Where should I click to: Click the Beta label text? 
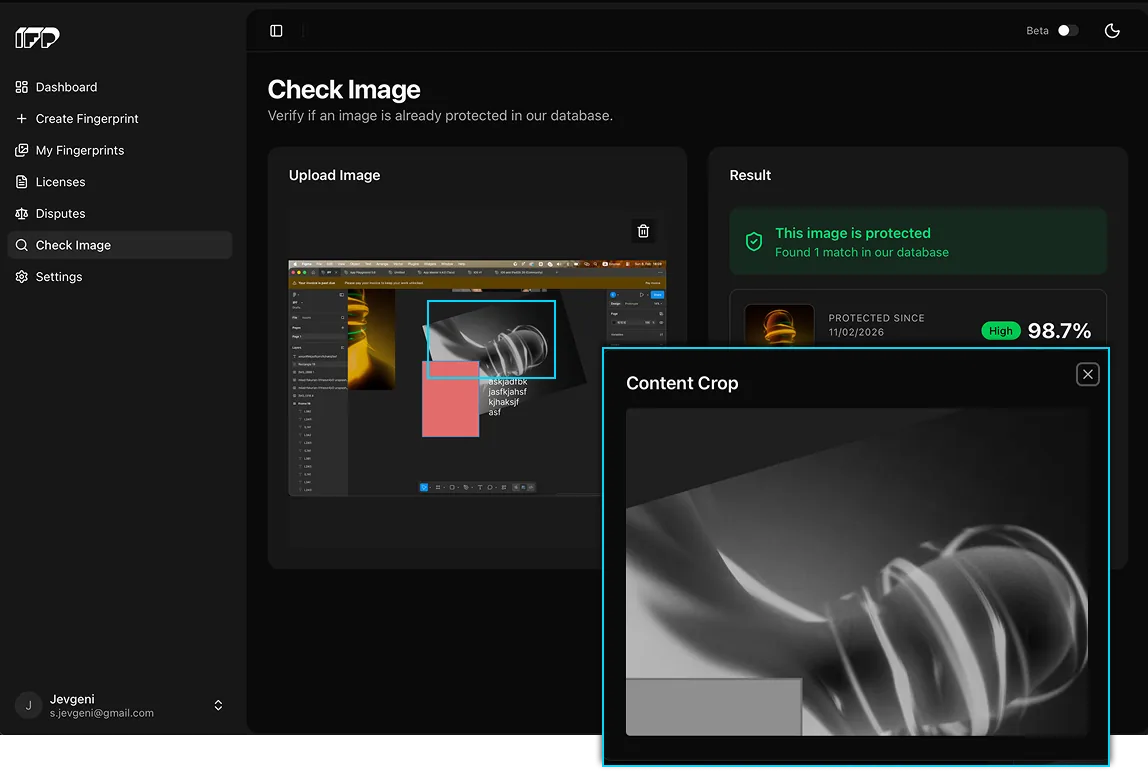point(1037,31)
